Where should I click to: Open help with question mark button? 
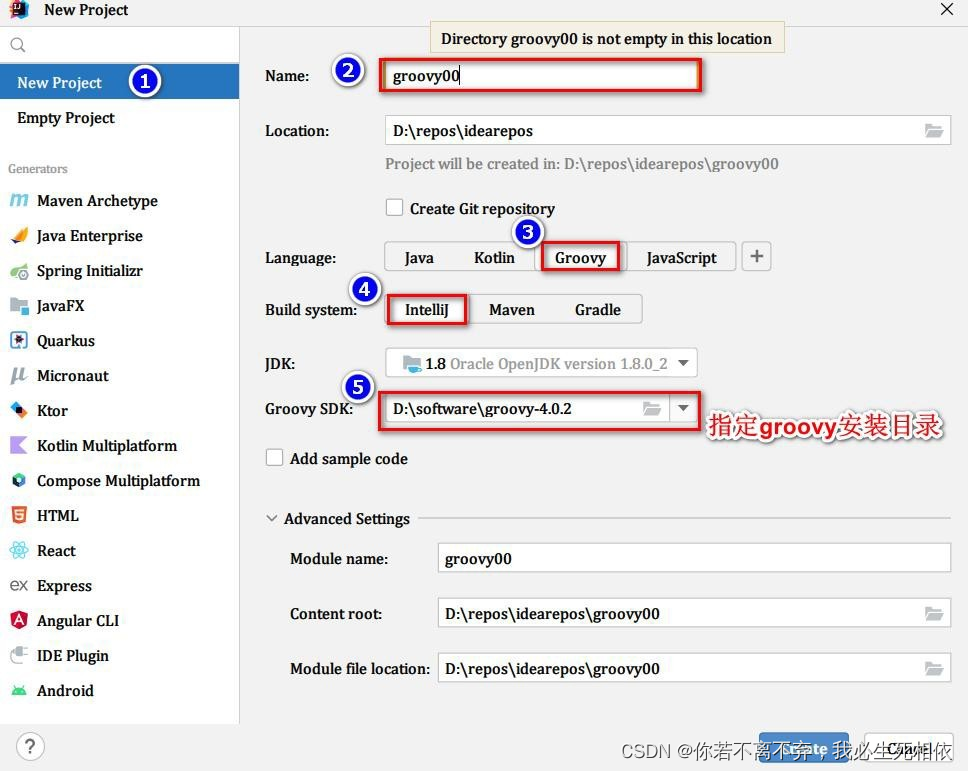click(30, 746)
